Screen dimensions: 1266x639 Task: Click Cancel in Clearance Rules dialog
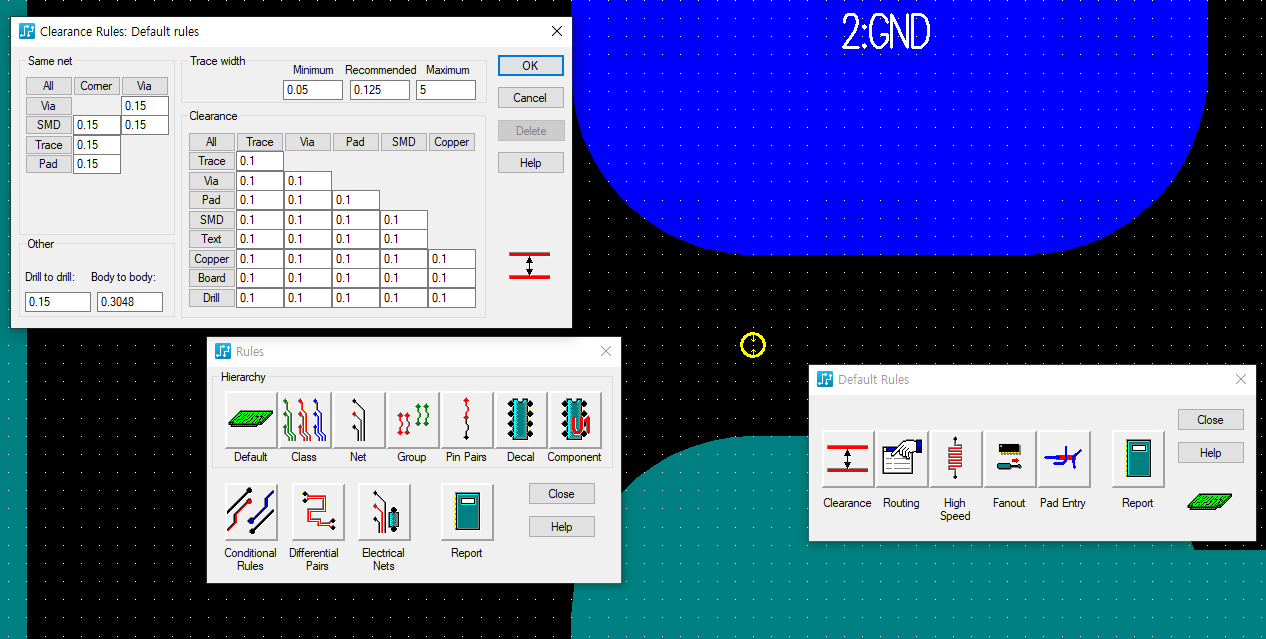click(530, 98)
